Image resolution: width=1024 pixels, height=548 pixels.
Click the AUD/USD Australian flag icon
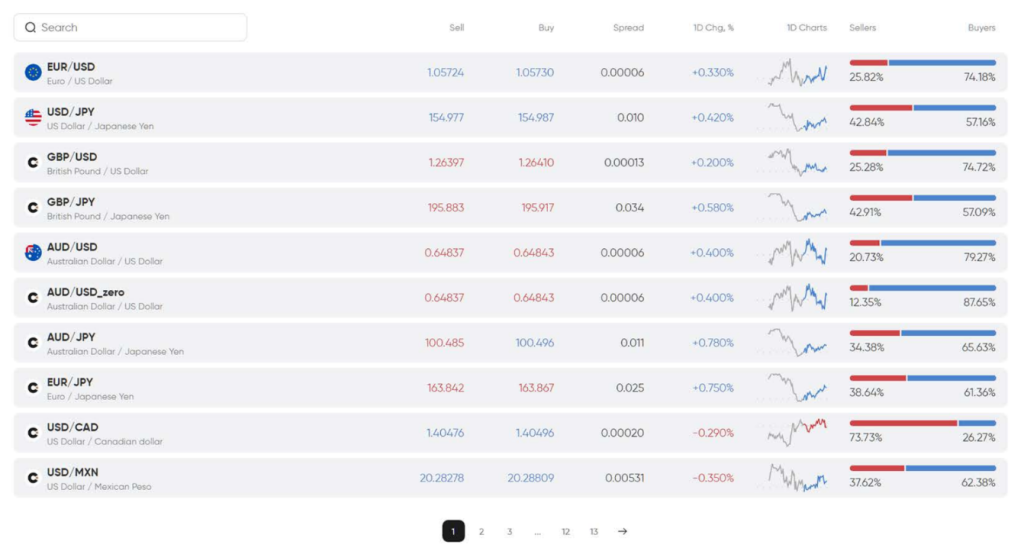33,252
